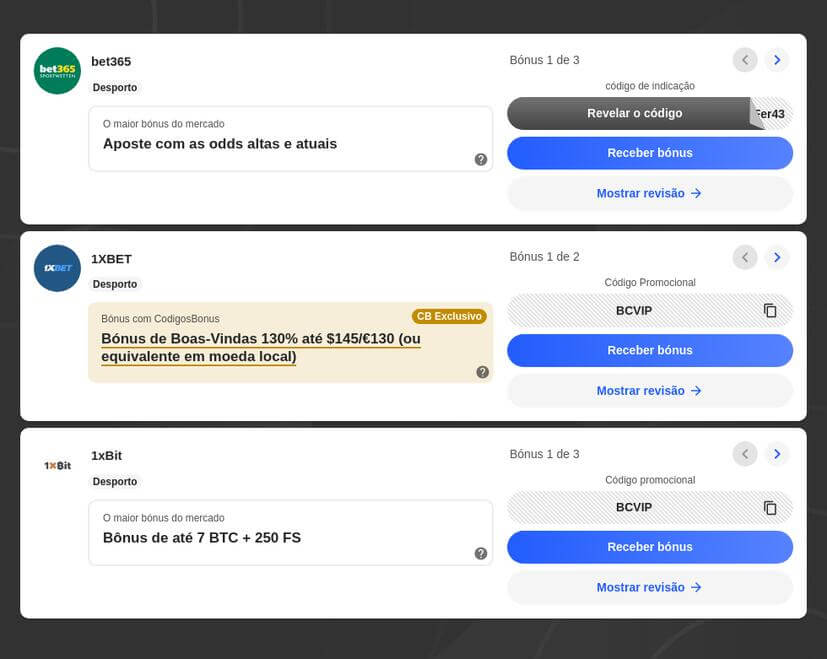Copy the 1xBit promo code BCVIP
This screenshot has width=827, height=659.
click(x=770, y=508)
